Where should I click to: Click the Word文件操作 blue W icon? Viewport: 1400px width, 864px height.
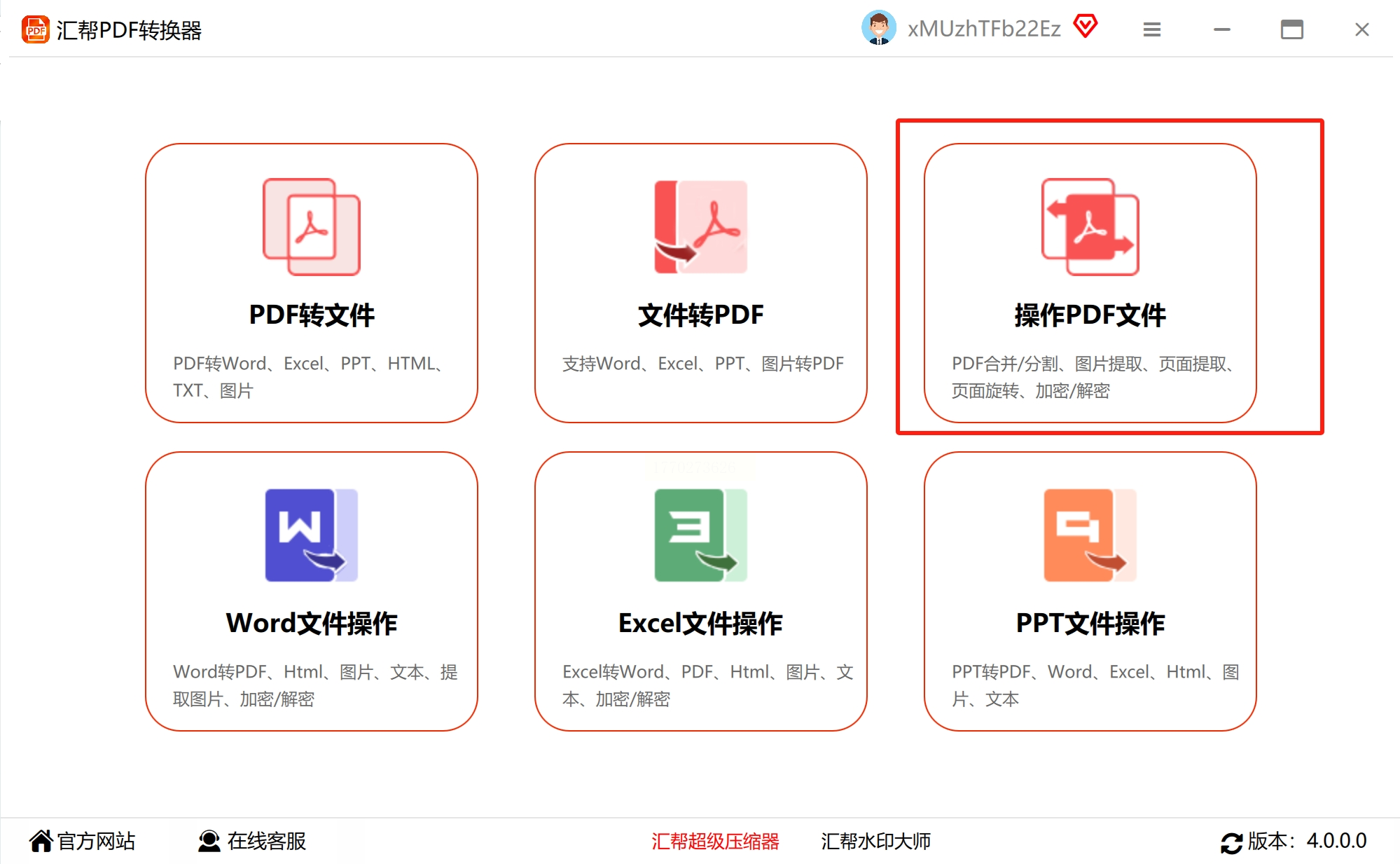point(311,535)
